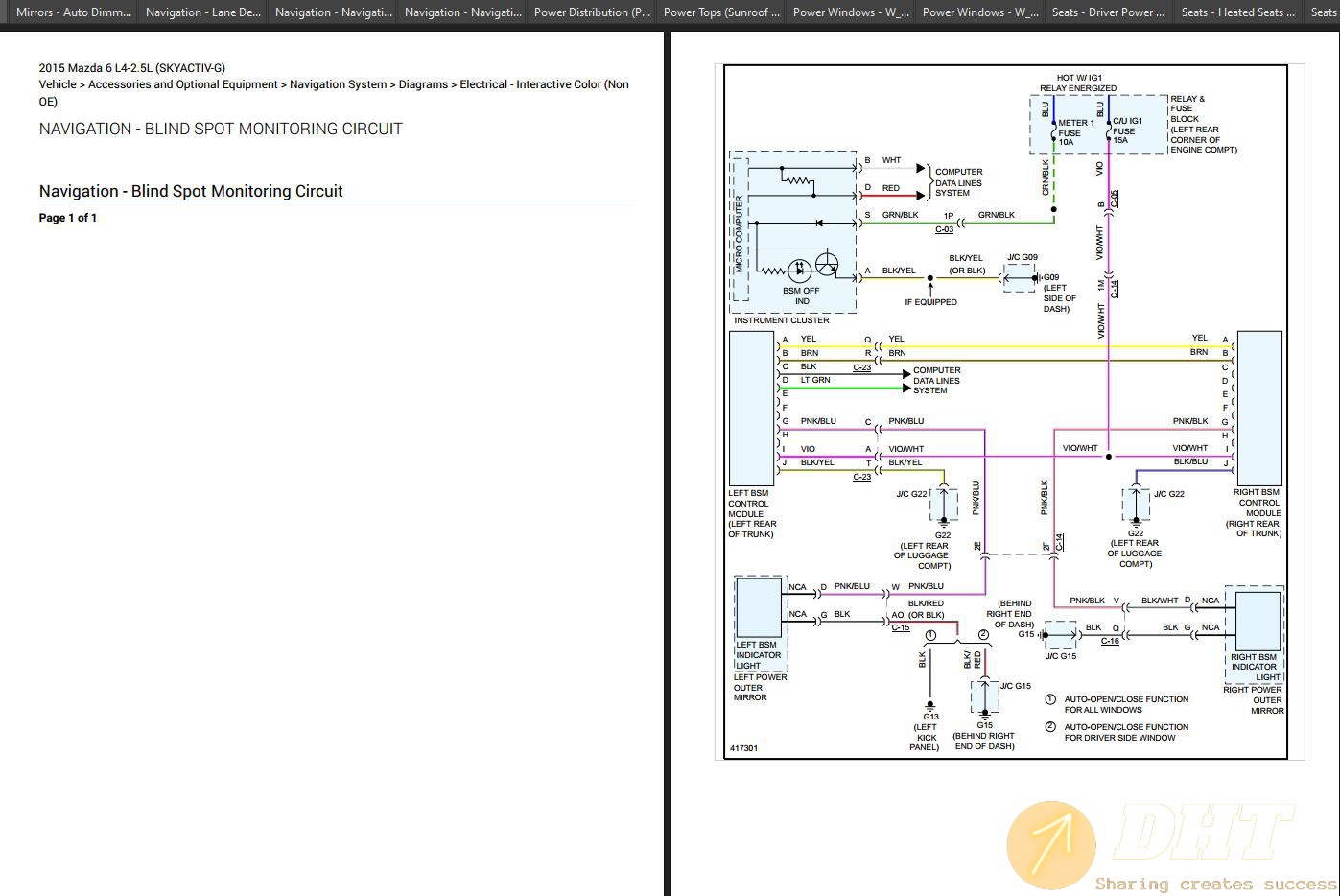1340x896 pixels.
Task: Navigate to Navigation System breadcrumb
Action: tap(339, 84)
